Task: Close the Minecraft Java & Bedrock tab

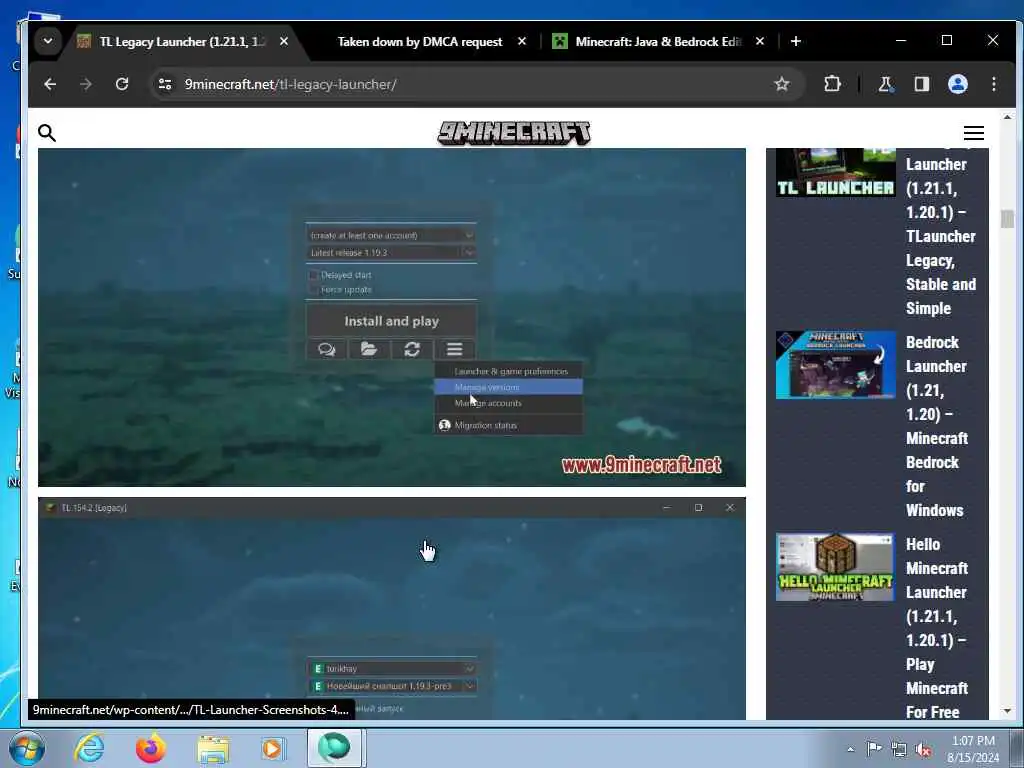Action: tap(760, 41)
